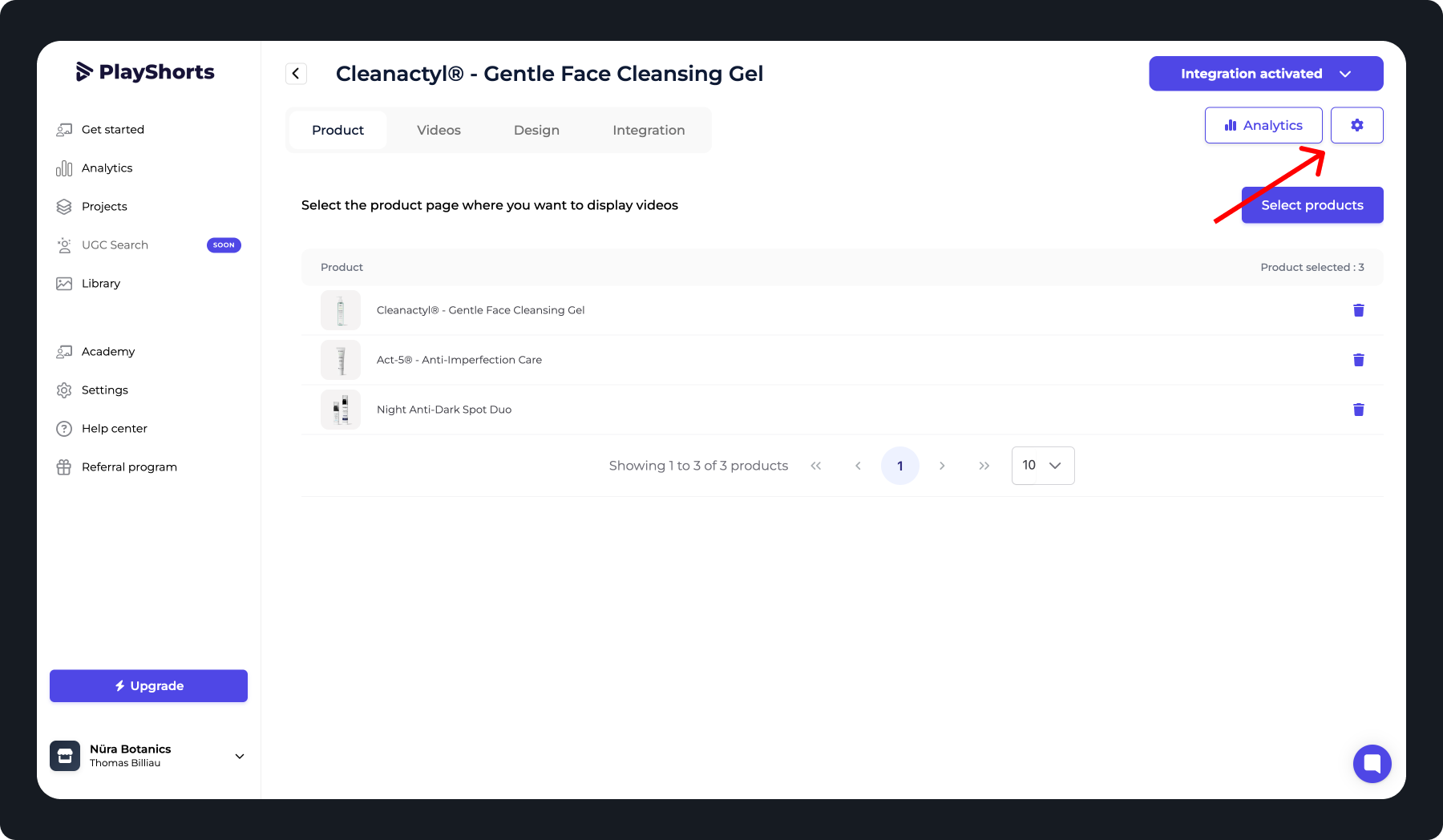Go back with the left chevron button
This screenshot has width=1443, height=840.
(296, 74)
